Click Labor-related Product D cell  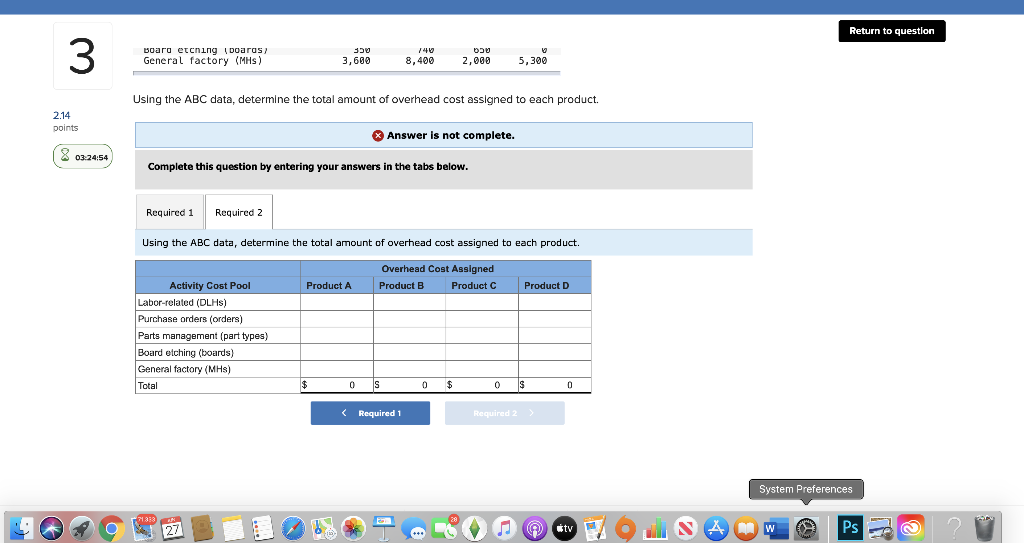click(555, 303)
